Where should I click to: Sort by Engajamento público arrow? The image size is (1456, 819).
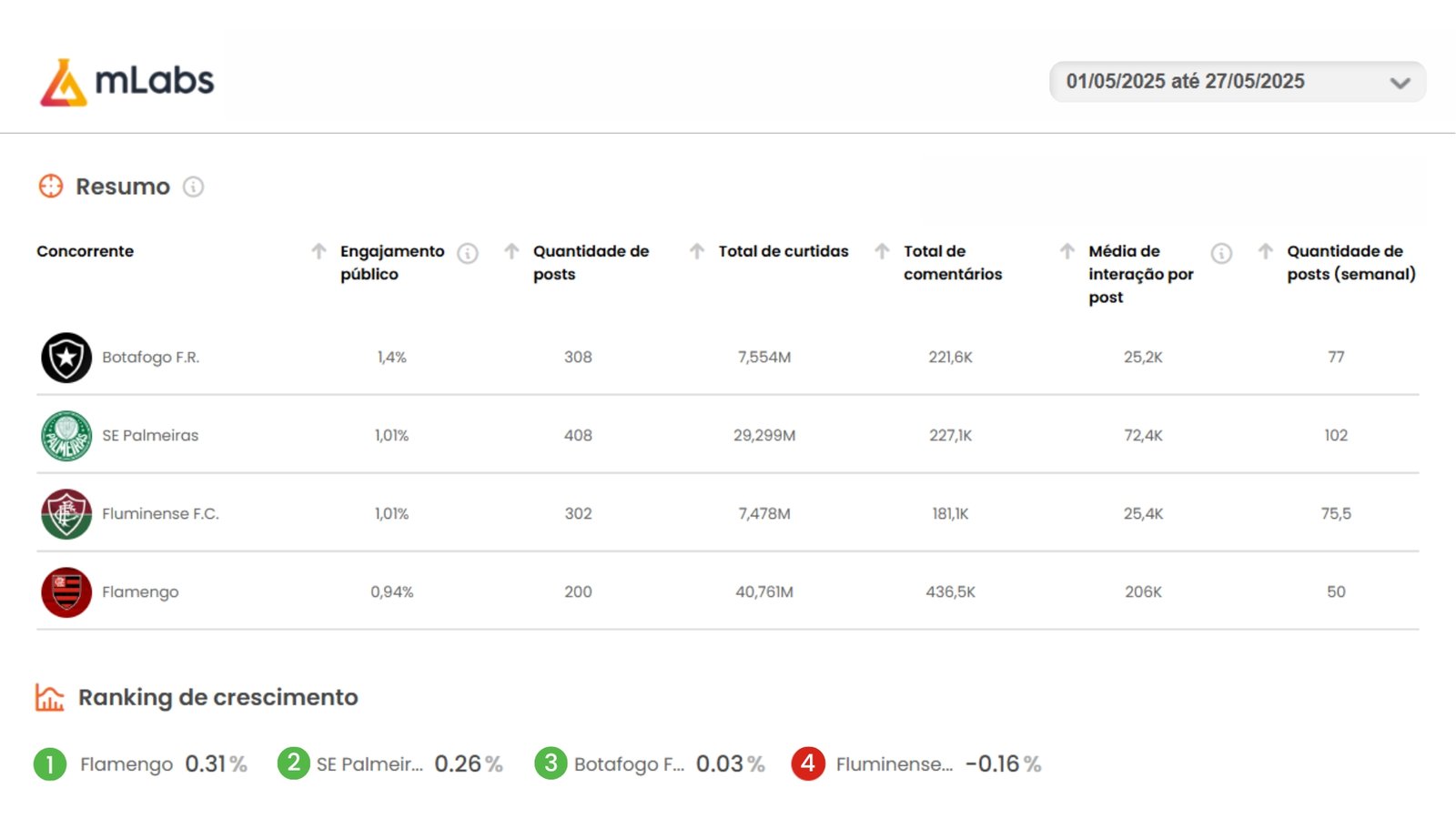318,251
